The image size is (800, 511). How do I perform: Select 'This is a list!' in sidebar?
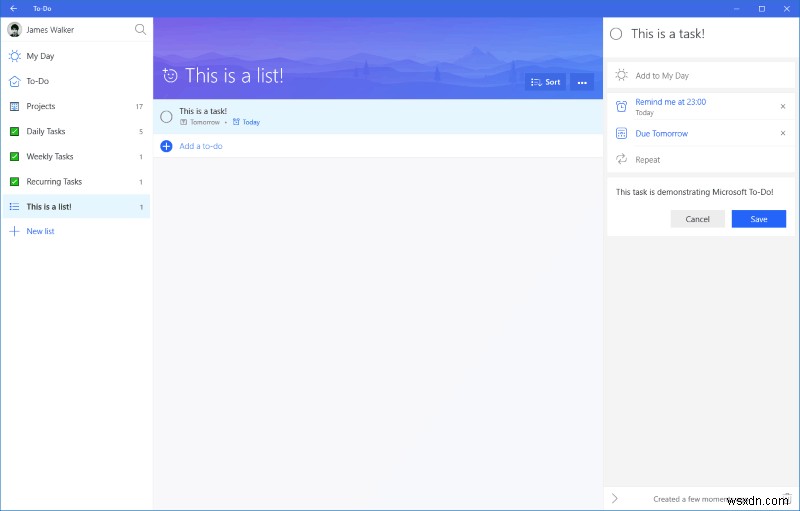(77, 207)
